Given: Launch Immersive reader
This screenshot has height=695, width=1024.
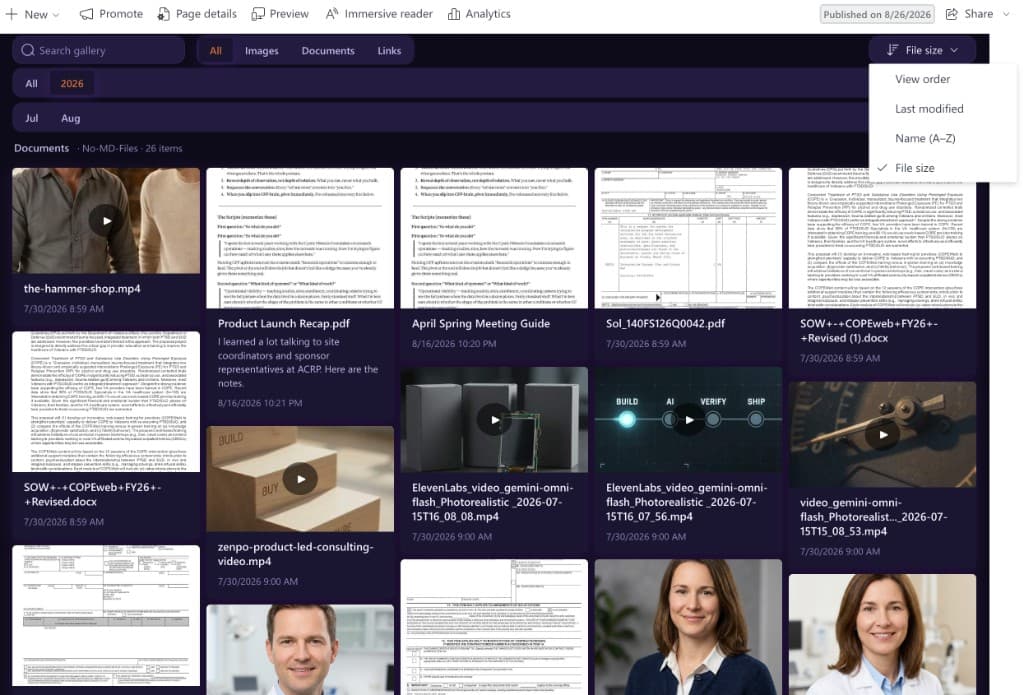Looking at the screenshot, I should [x=379, y=14].
